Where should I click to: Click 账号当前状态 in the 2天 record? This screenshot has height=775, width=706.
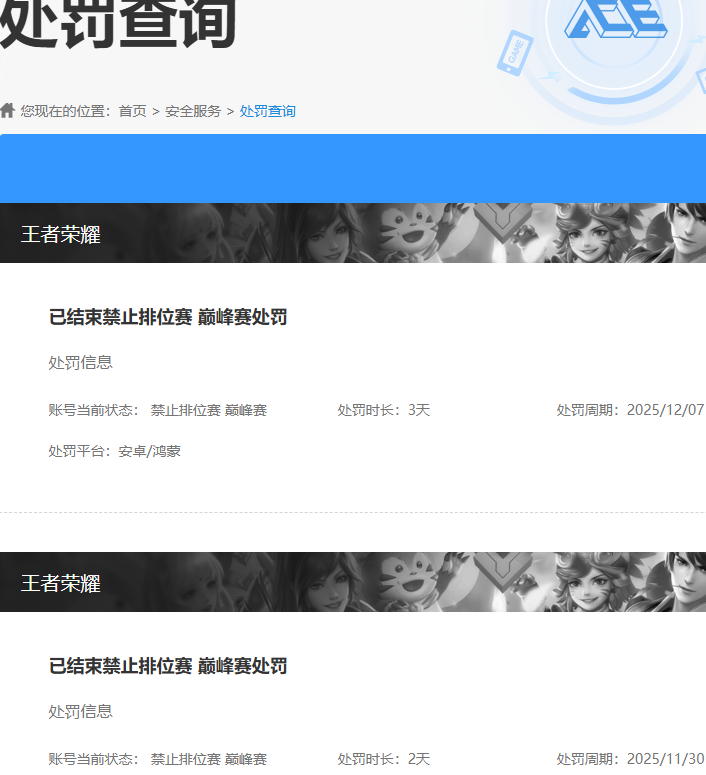click(158, 759)
